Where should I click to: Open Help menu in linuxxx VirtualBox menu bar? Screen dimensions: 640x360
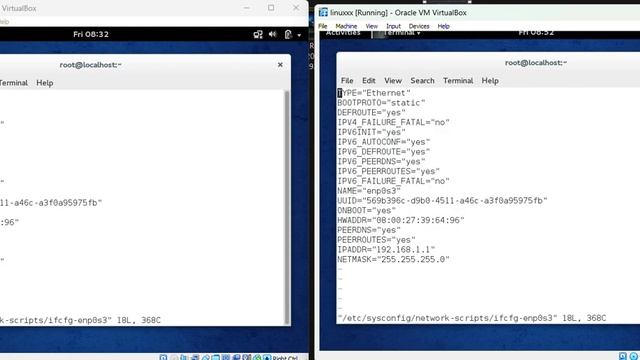[x=443, y=26]
